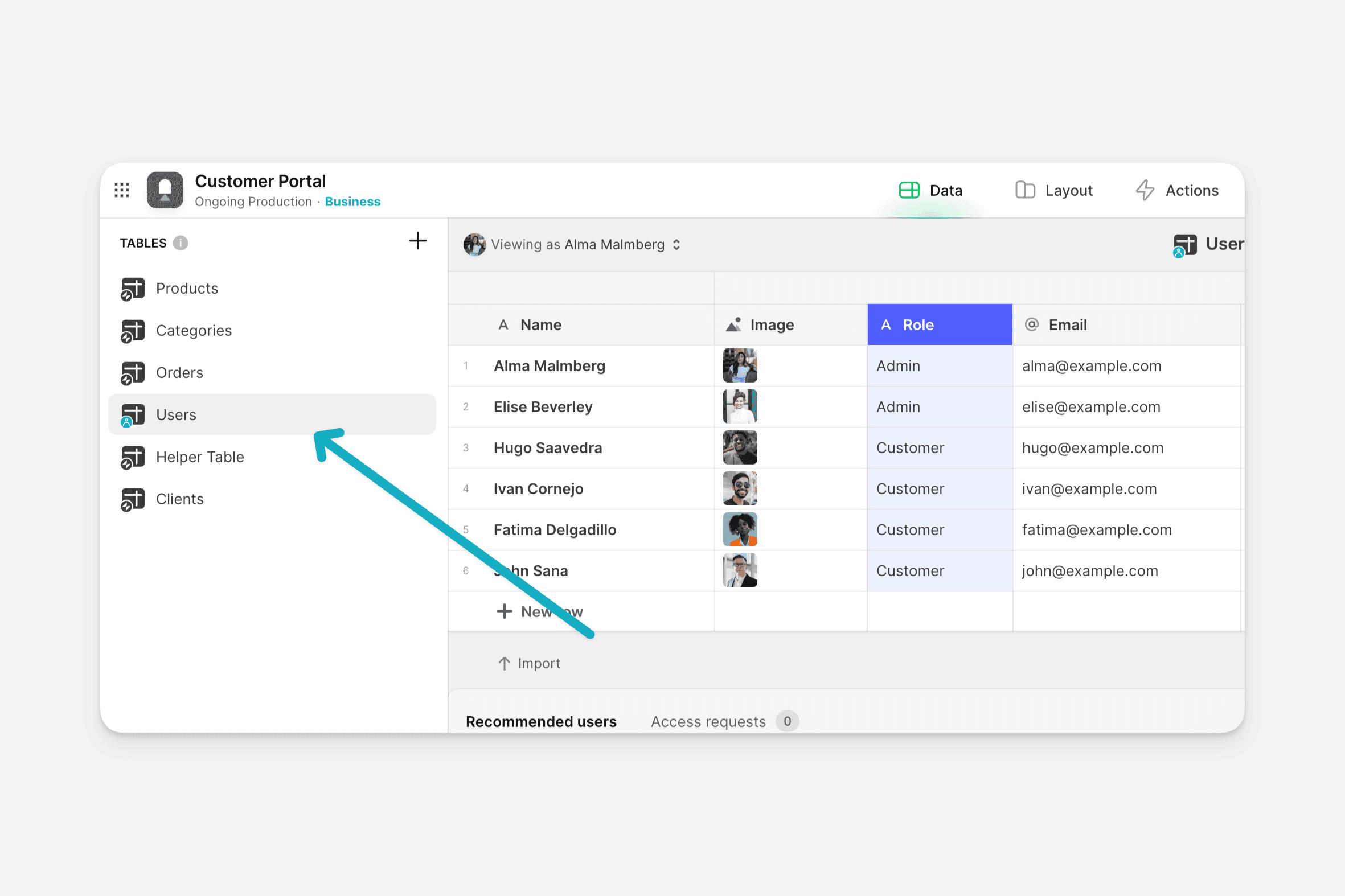Click the Users table icon in header
Screen dimensions: 1345x896
tap(1185, 245)
